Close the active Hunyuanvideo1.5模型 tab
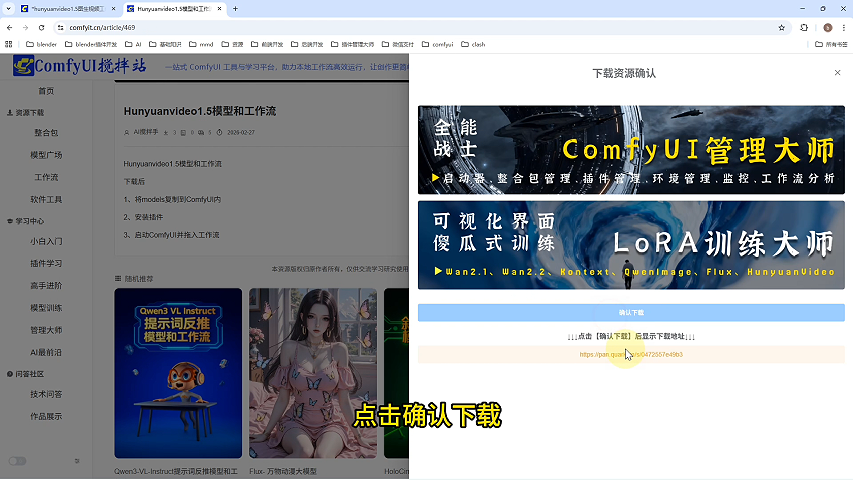This screenshot has height=480, width=854. point(219,9)
